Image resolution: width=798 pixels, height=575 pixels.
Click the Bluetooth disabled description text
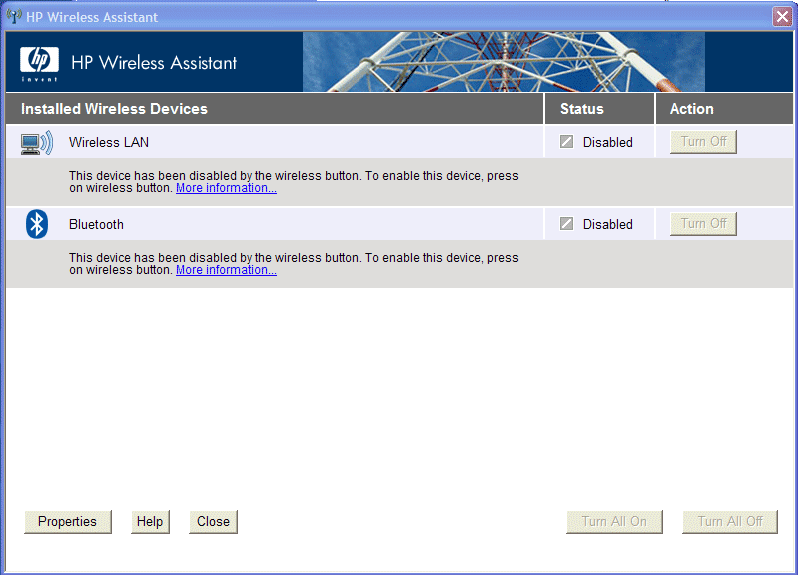click(x=294, y=264)
